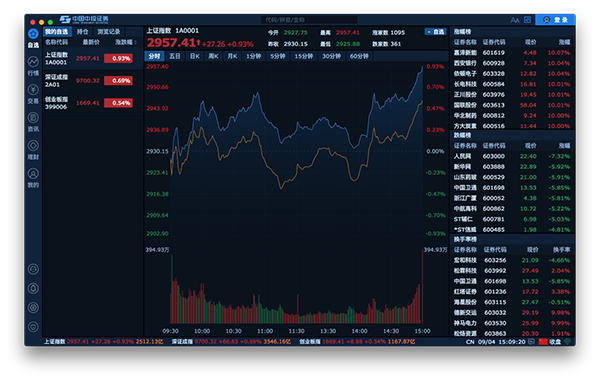Open the 自选 star icon in sidebar
The height and width of the screenshot is (381, 600).
pos(33,34)
